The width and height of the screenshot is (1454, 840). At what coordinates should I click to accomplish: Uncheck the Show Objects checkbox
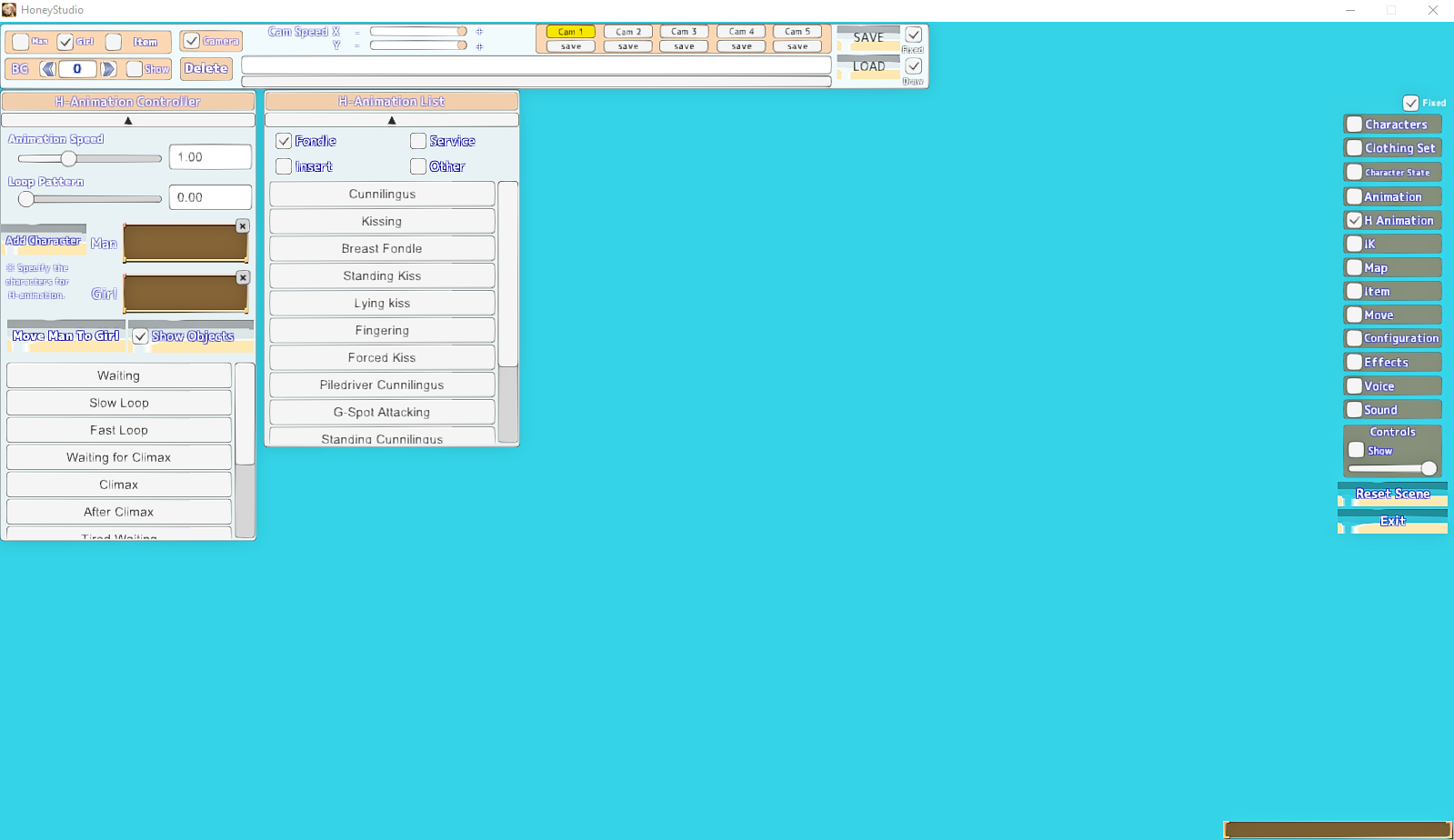[x=141, y=336]
